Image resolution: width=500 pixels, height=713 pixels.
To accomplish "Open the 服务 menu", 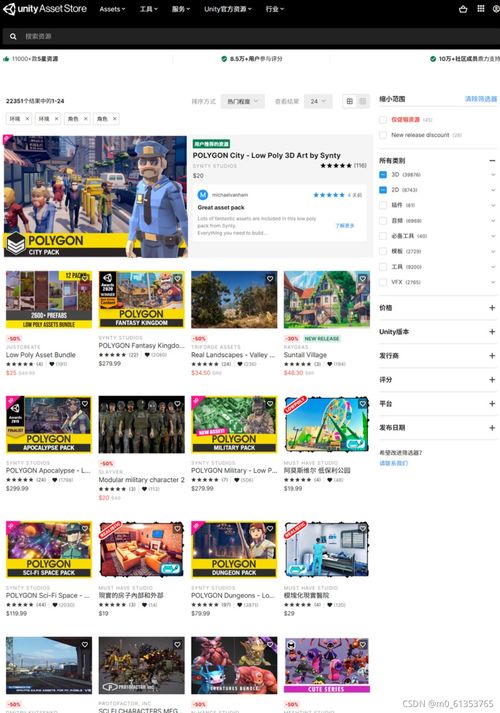I will point(181,9).
